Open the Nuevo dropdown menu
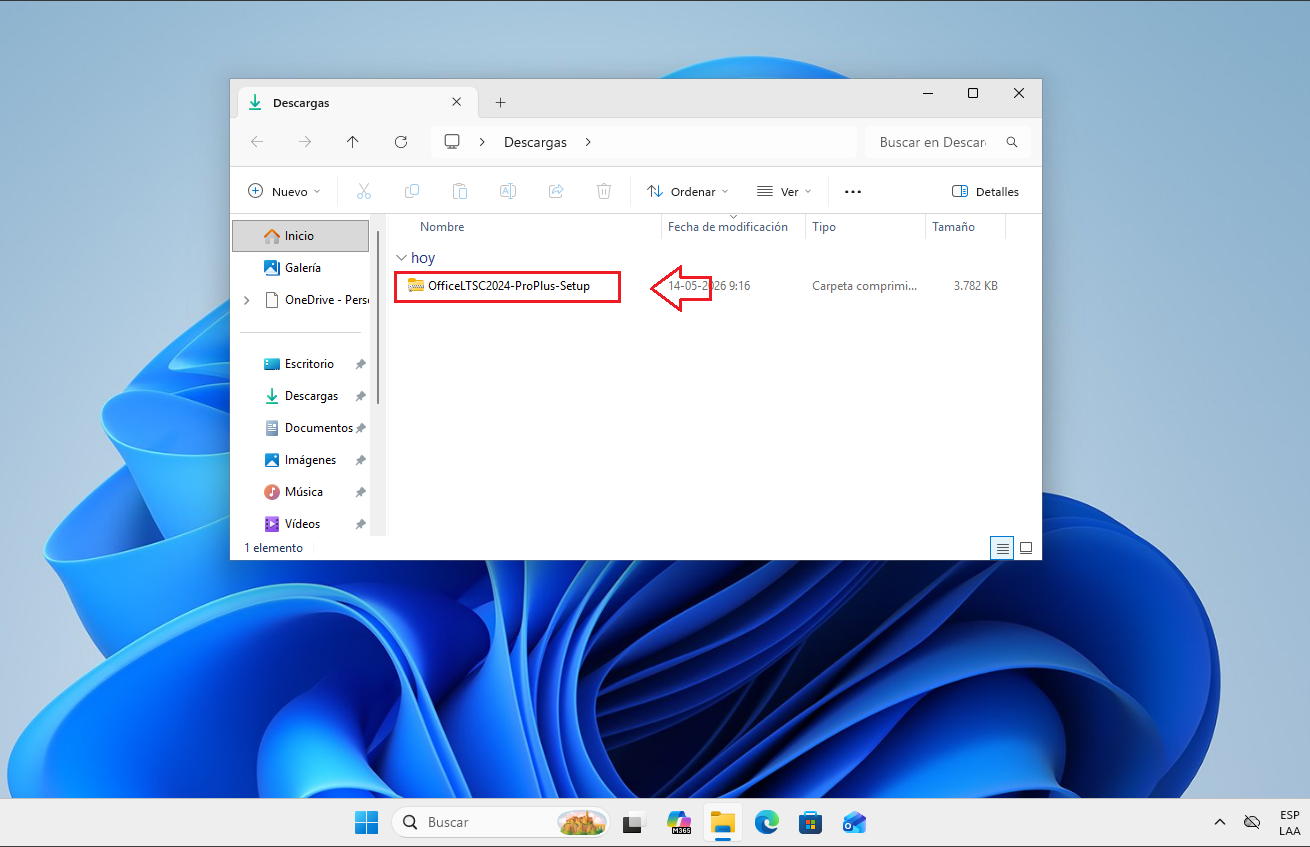The width and height of the screenshot is (1310, 847). click(x=285, y=191)
